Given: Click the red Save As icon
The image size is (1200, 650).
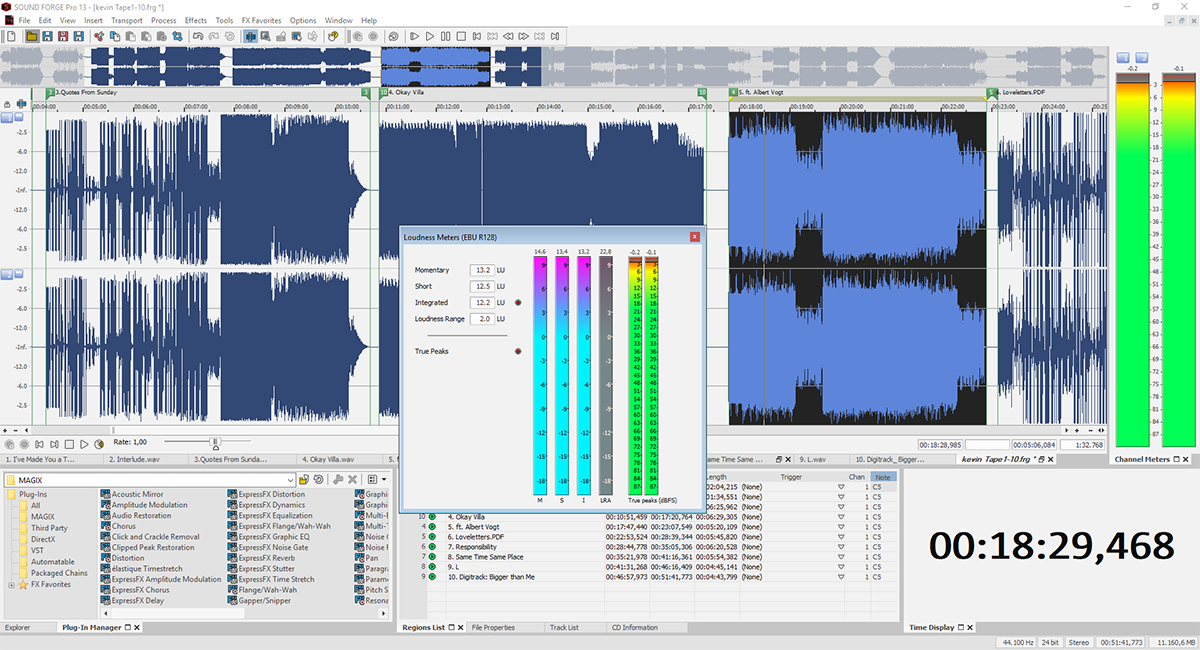Looking at the screenshot, I should [x=63, y=36].
